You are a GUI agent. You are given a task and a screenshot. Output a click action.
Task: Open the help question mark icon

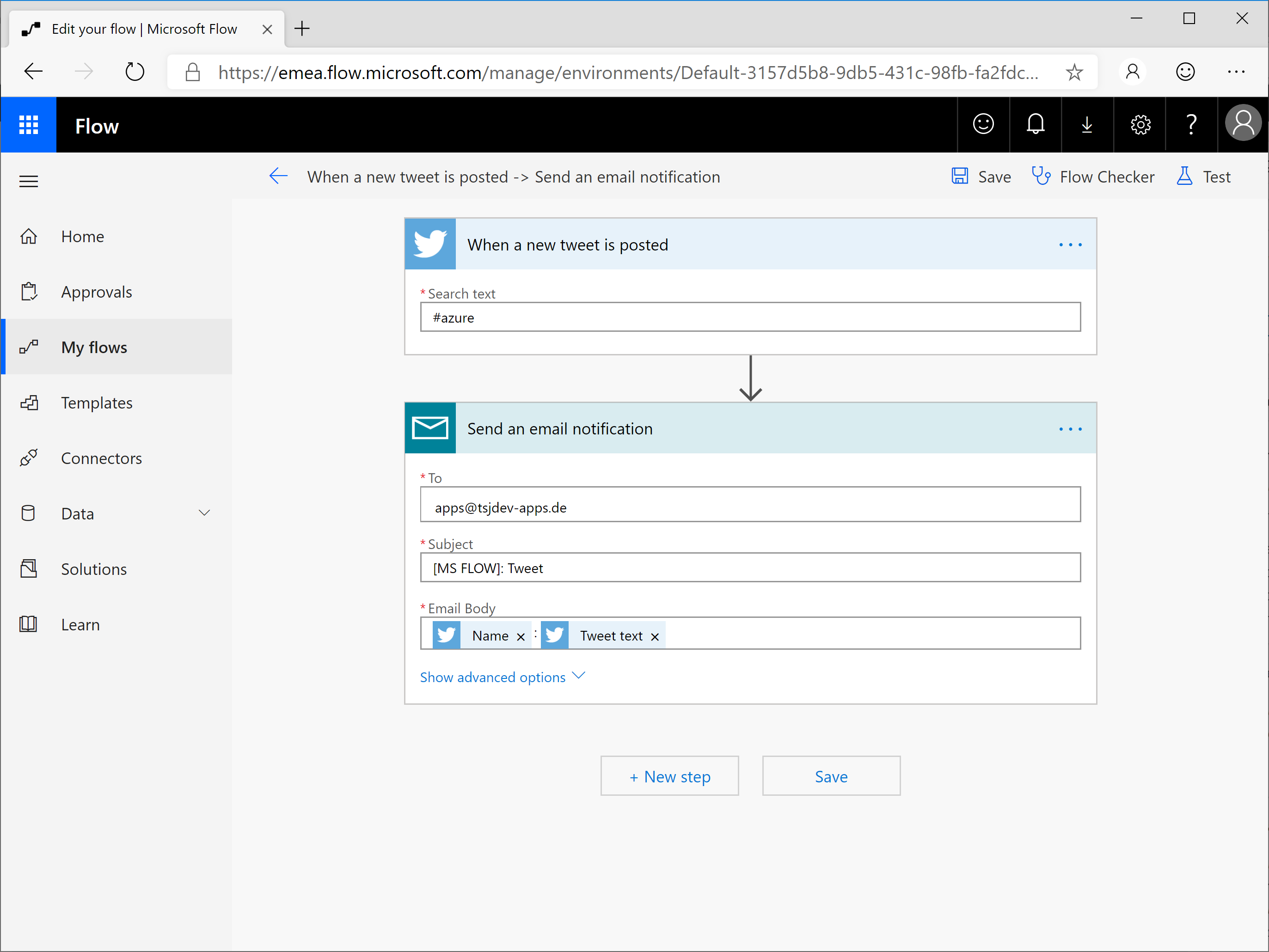(x=1191, y=124)
